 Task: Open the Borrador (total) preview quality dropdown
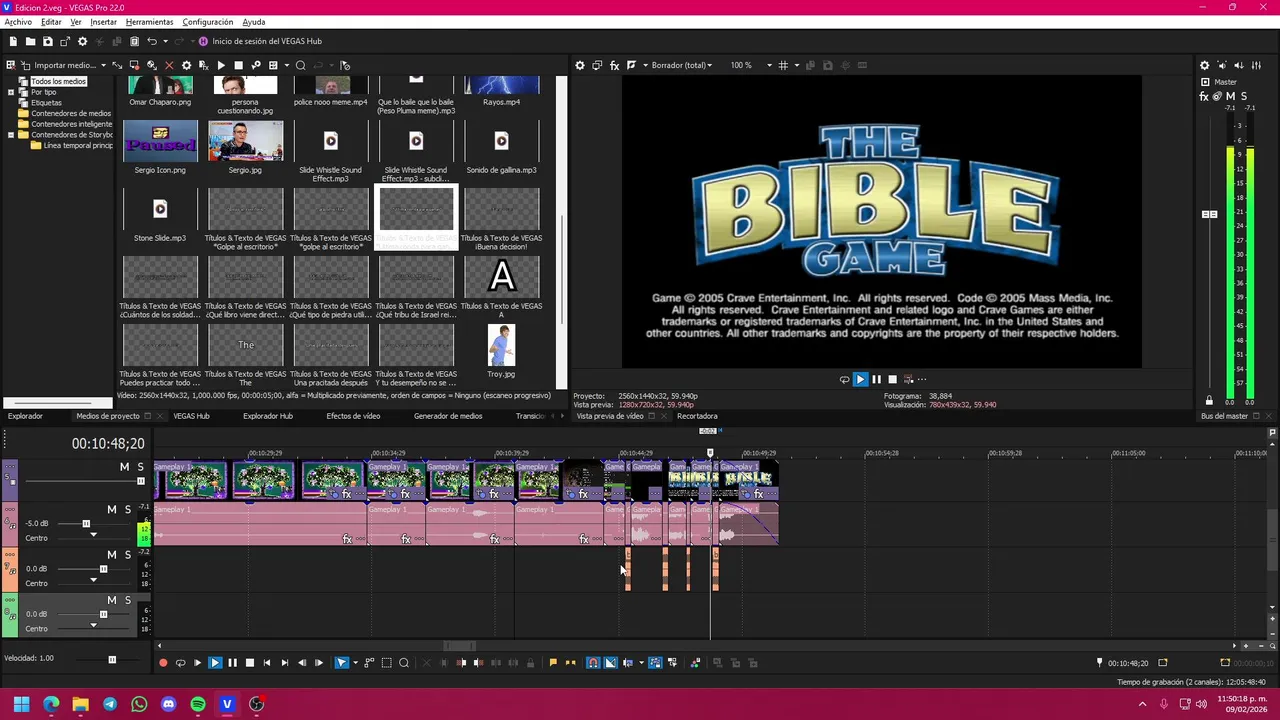[x=682, y=65]
